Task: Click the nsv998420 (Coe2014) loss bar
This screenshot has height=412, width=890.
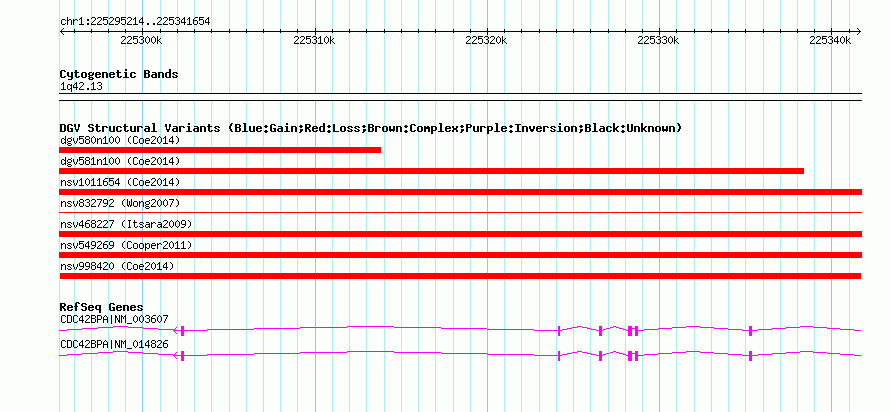Action: tap(460, 276)
